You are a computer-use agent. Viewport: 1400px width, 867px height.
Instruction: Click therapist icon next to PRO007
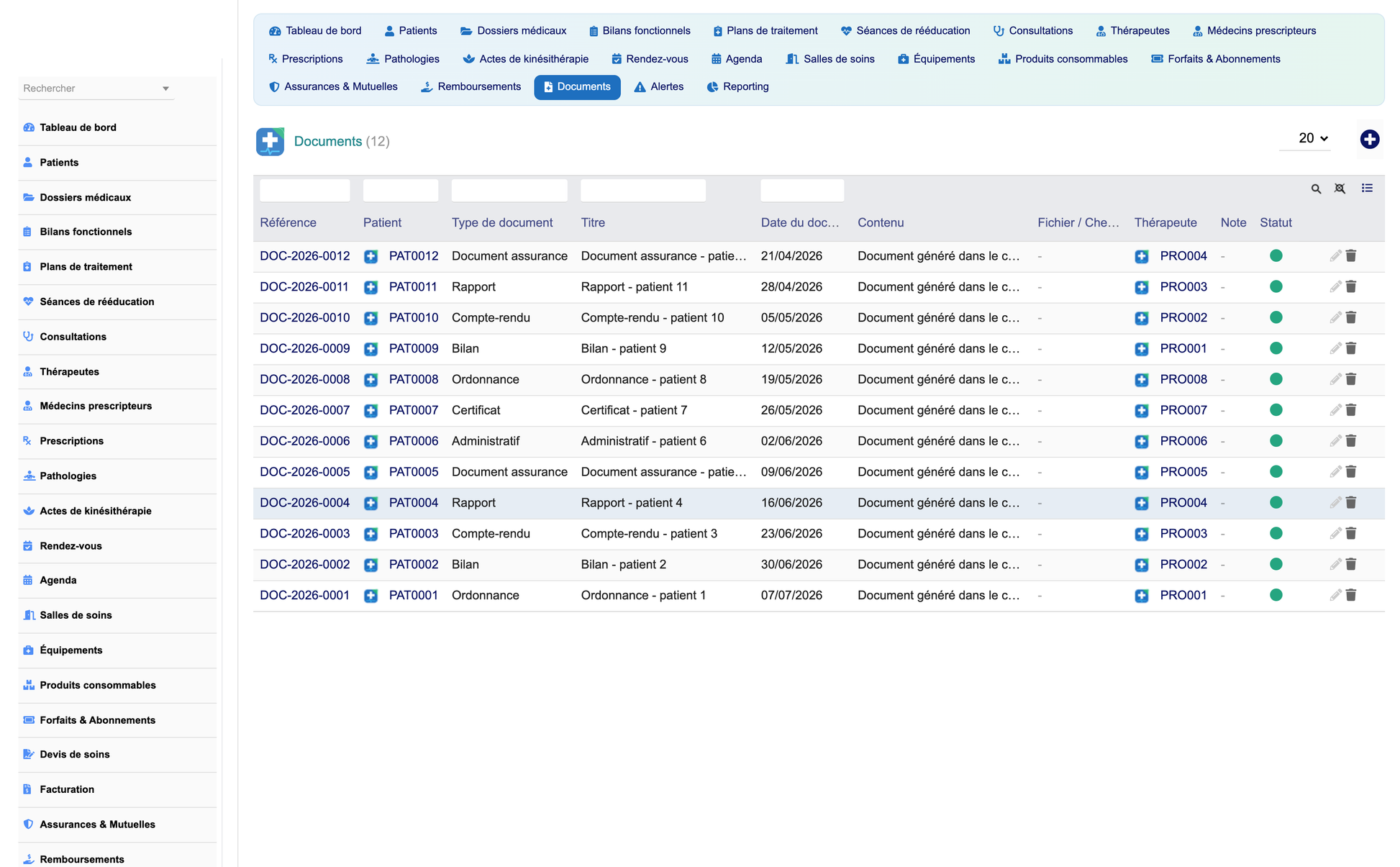pyautogui.click(x=1141, y=410)
